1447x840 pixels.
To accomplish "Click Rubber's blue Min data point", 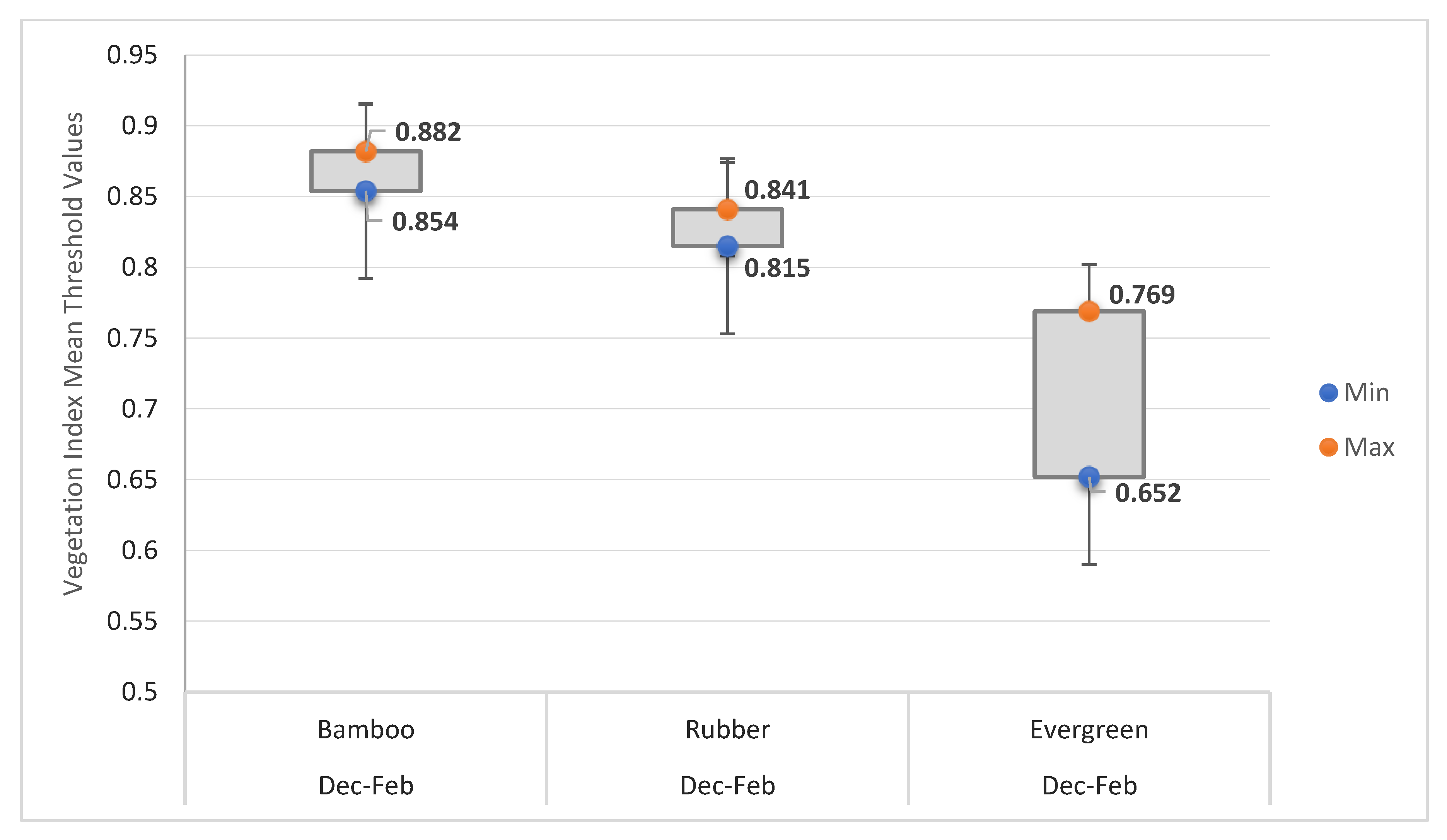I will pos(727,246).
